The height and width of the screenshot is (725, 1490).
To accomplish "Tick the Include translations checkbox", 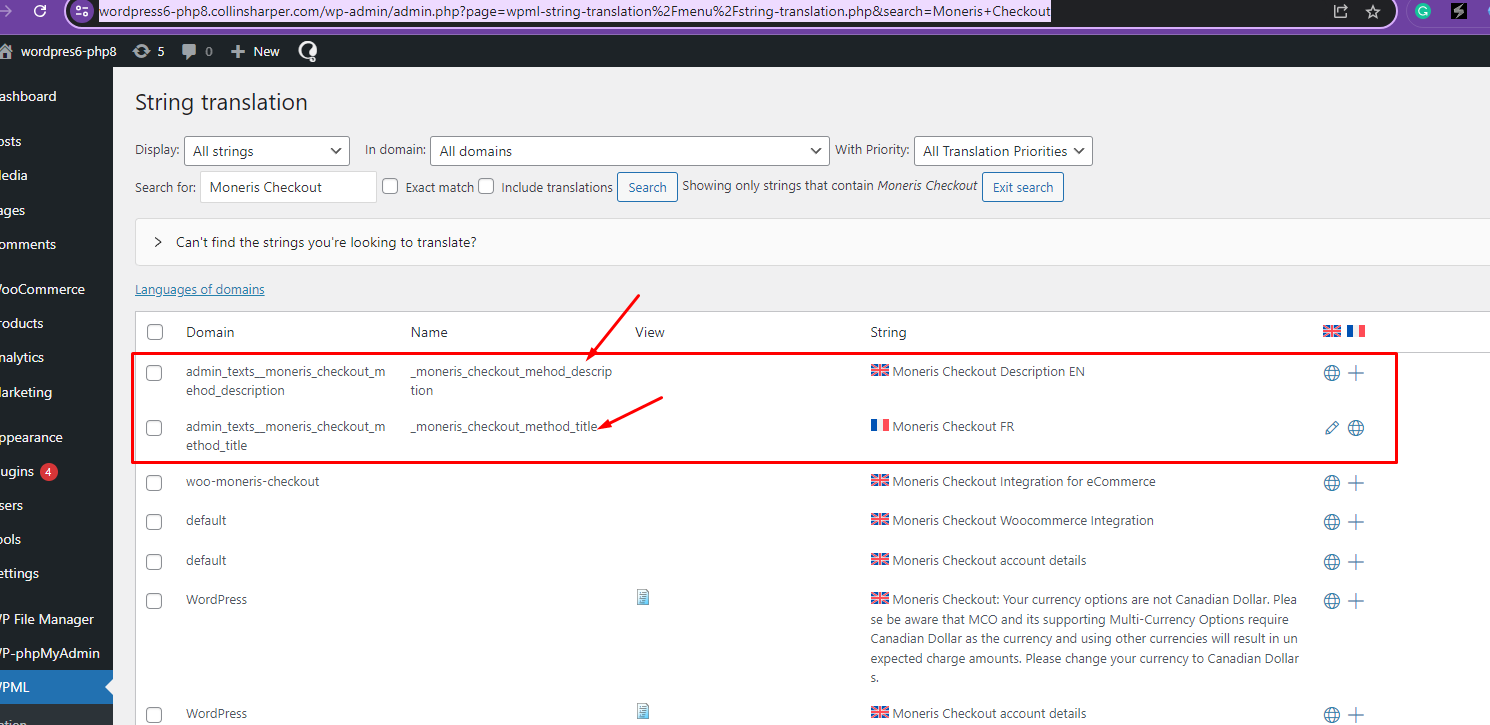I will coord(486,186).
